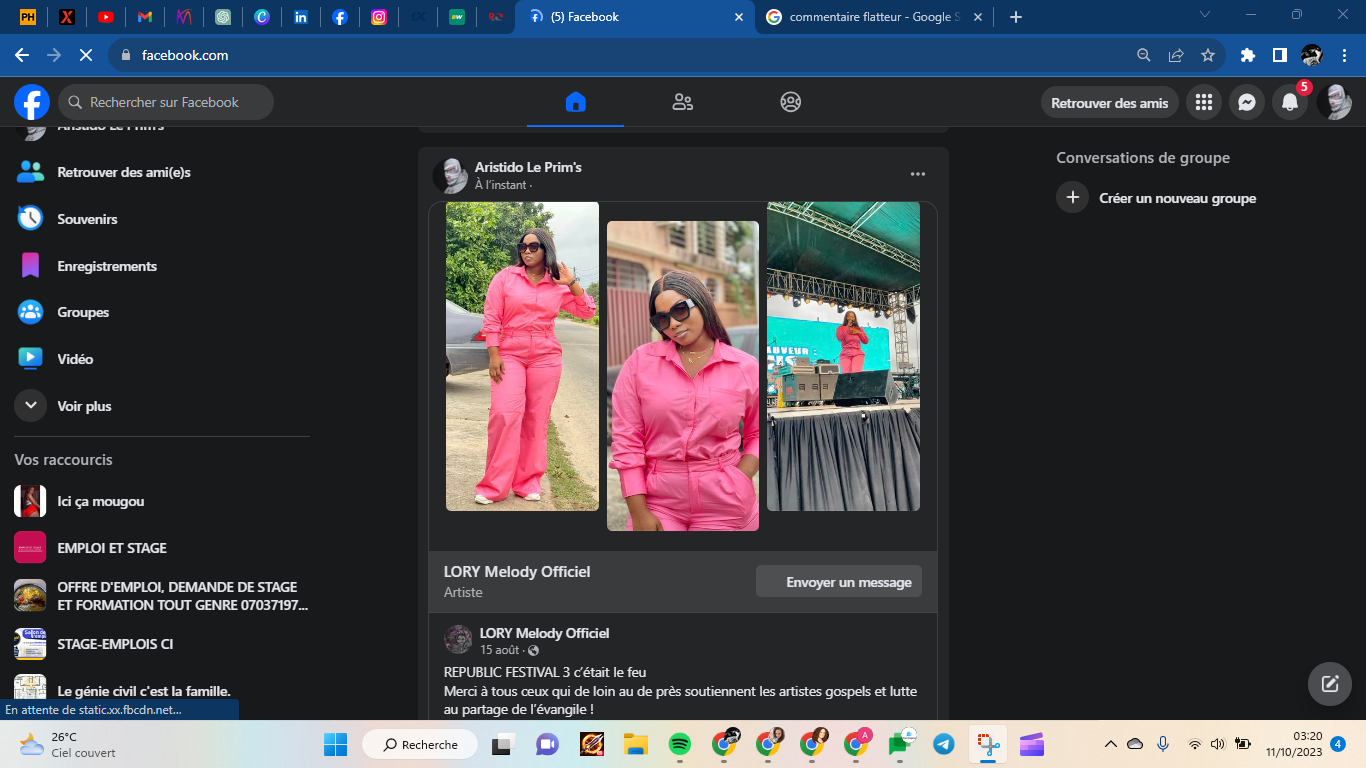Bookmark this page with the star icon

[x=1208, y=55]
